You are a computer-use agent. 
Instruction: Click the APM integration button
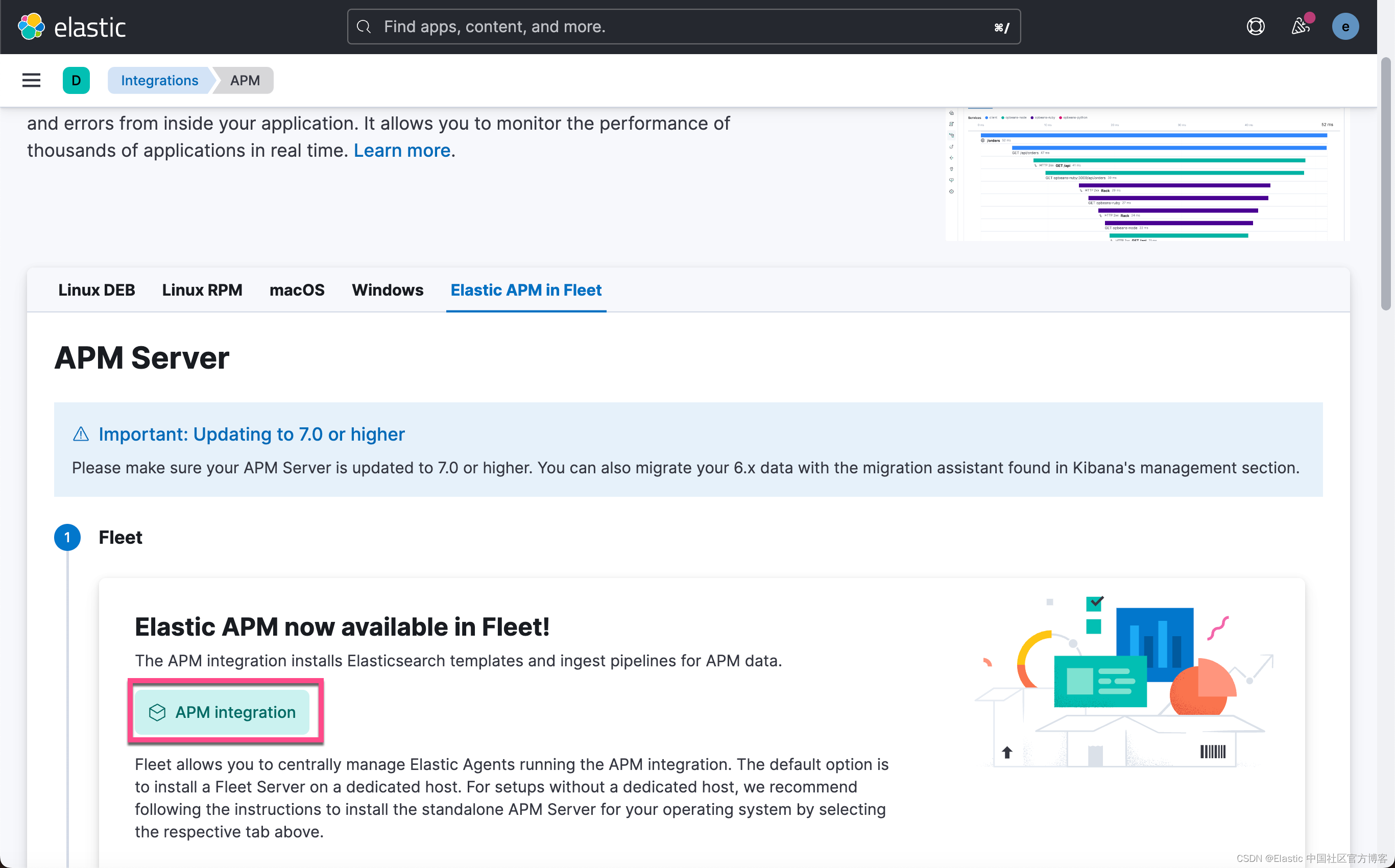click(x=222, y=712)
